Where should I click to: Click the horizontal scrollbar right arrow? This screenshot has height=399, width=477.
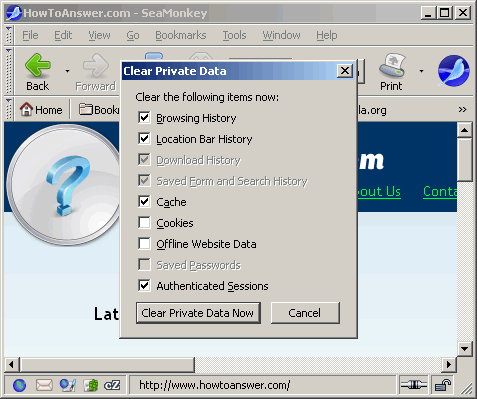(x=449, y=364)
